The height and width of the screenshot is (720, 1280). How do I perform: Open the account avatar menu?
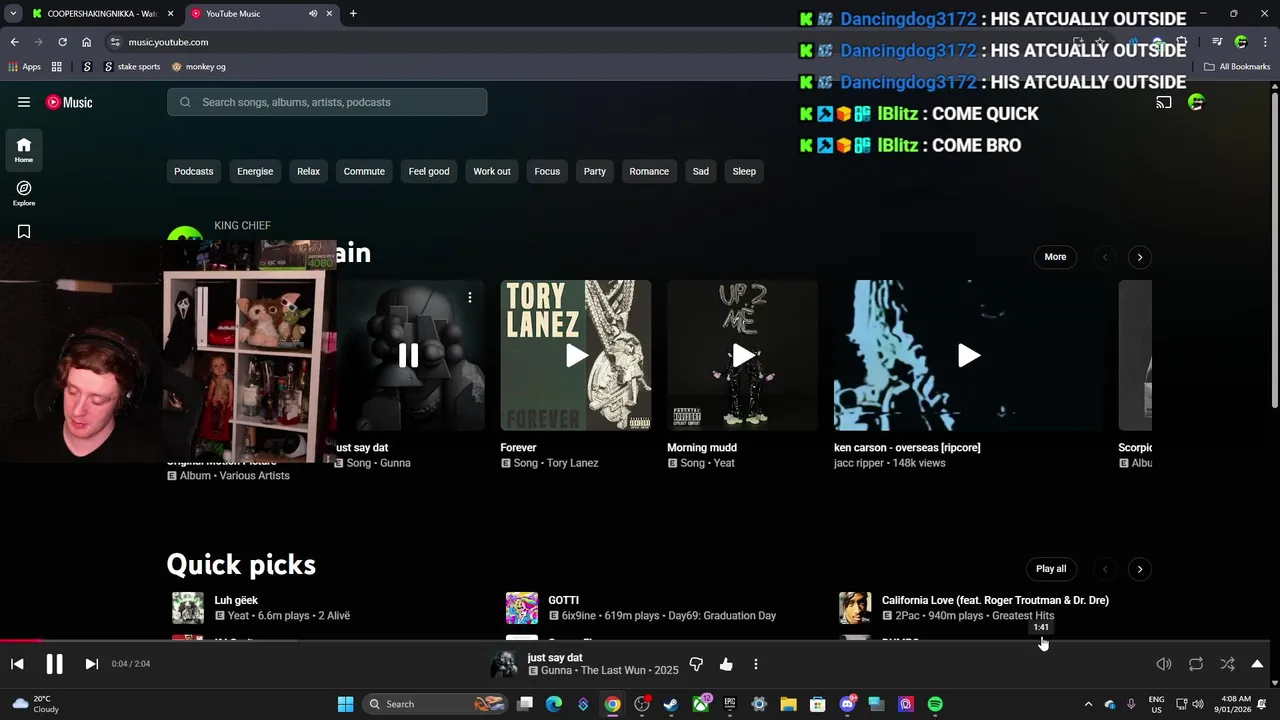click(1196, 102)
